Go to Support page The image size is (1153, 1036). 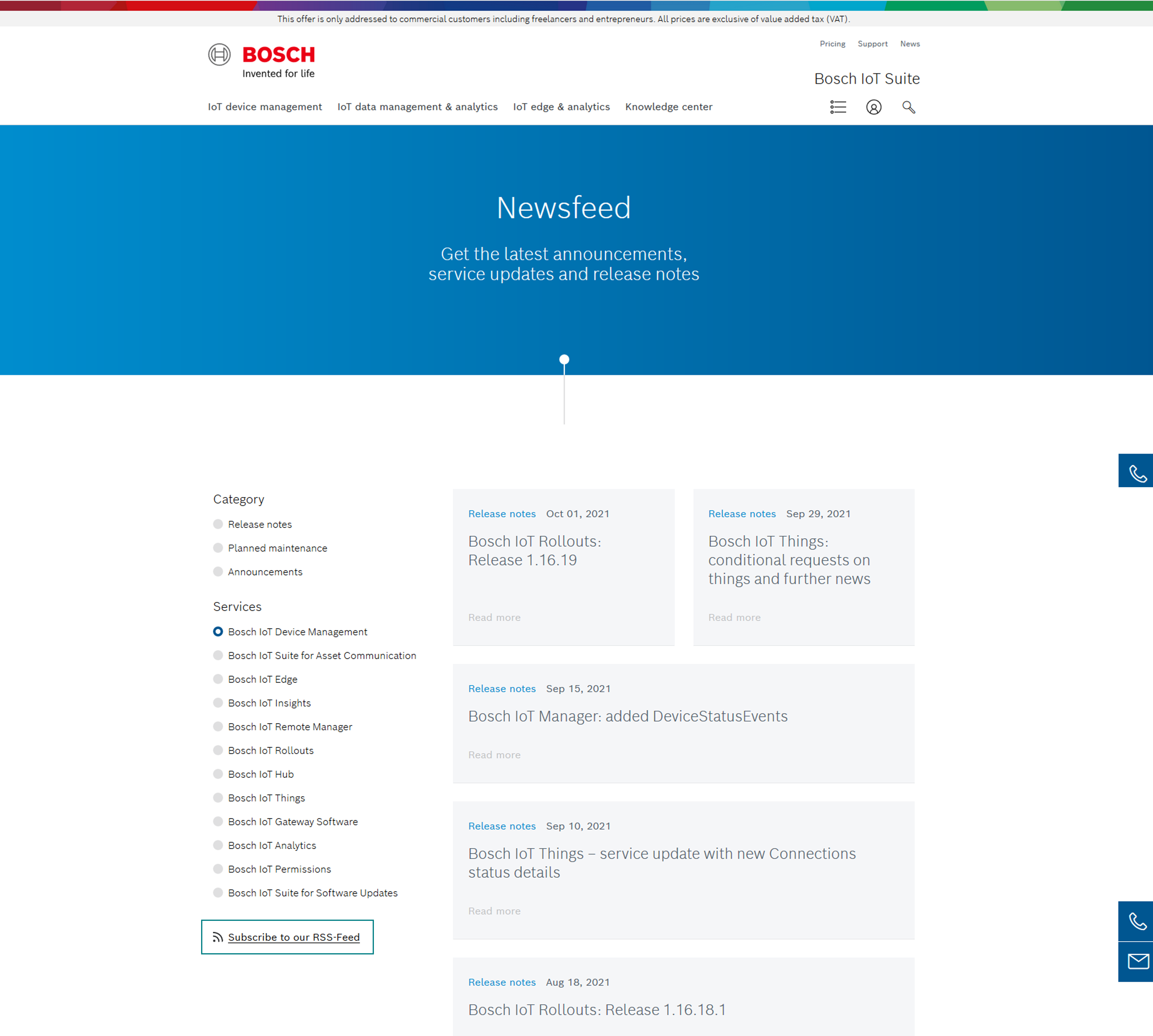873,44
